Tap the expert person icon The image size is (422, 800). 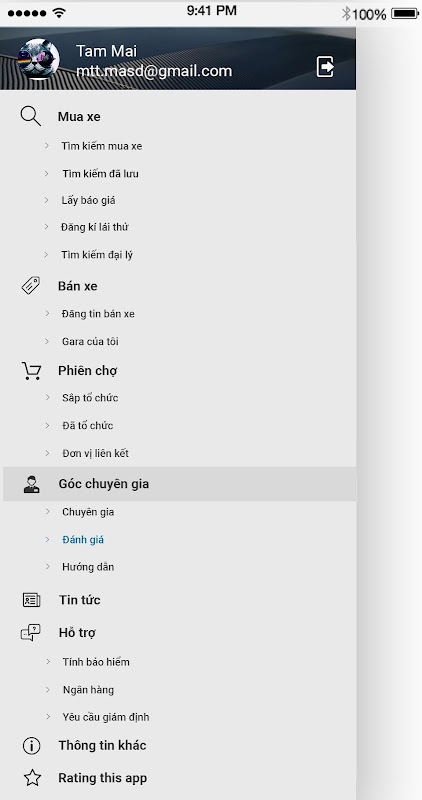tap(31, 484)
